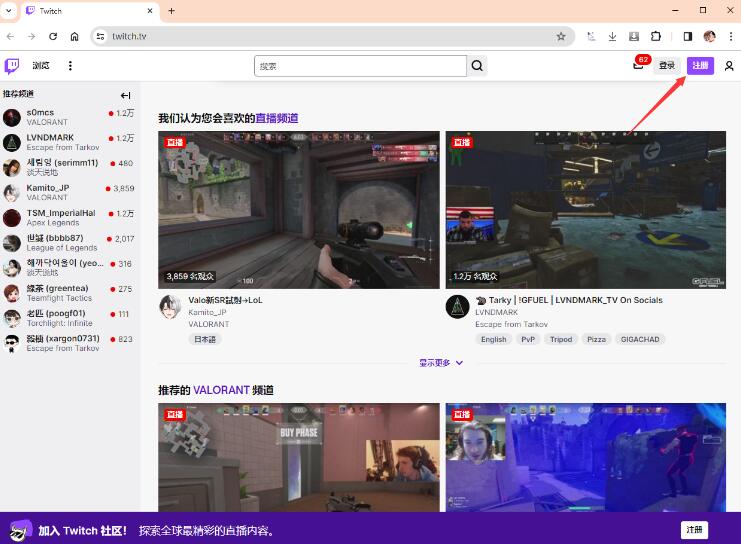This screenshot has width=741, height=544.
Task: Open the VALORANT link in the recommended heading
Action: [x=221, y=390]
